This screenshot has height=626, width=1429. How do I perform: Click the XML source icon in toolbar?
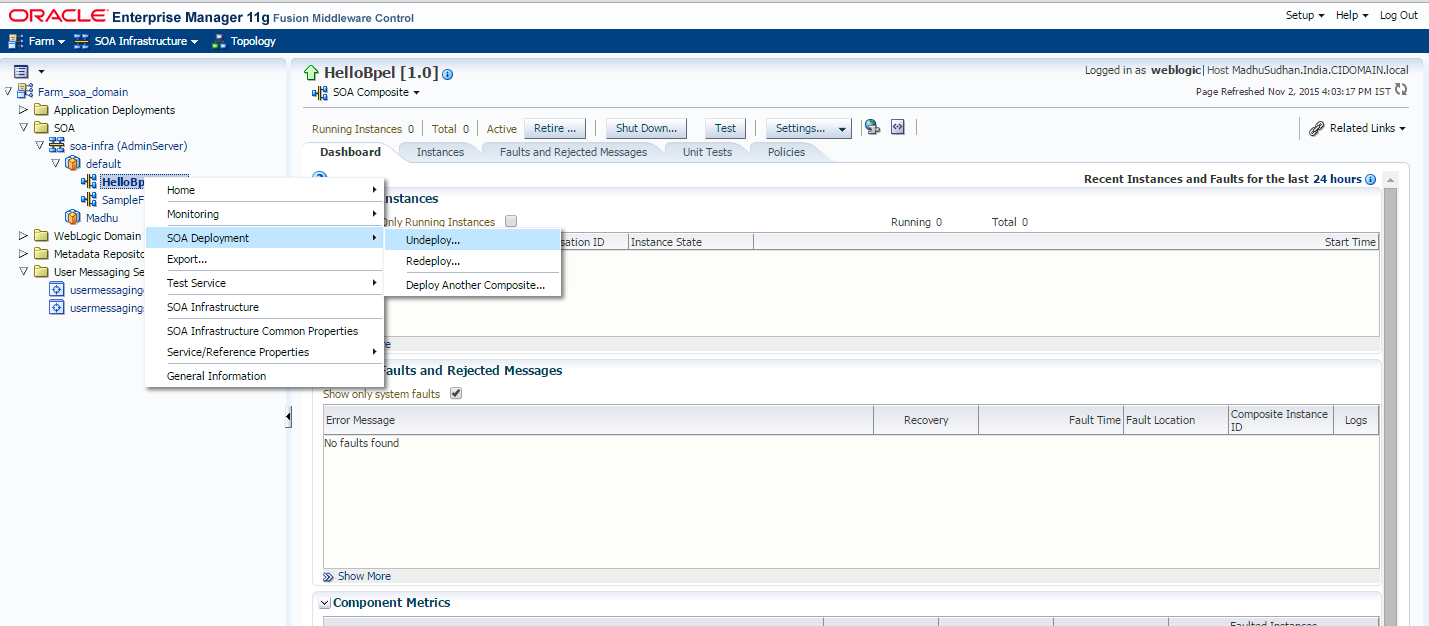coord(897,127)
